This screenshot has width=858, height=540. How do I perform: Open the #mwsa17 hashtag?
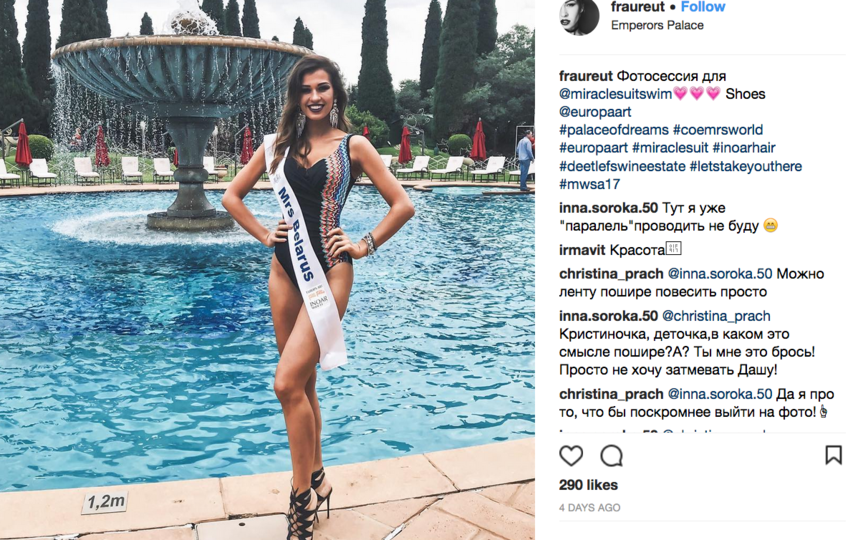point(589,184)
